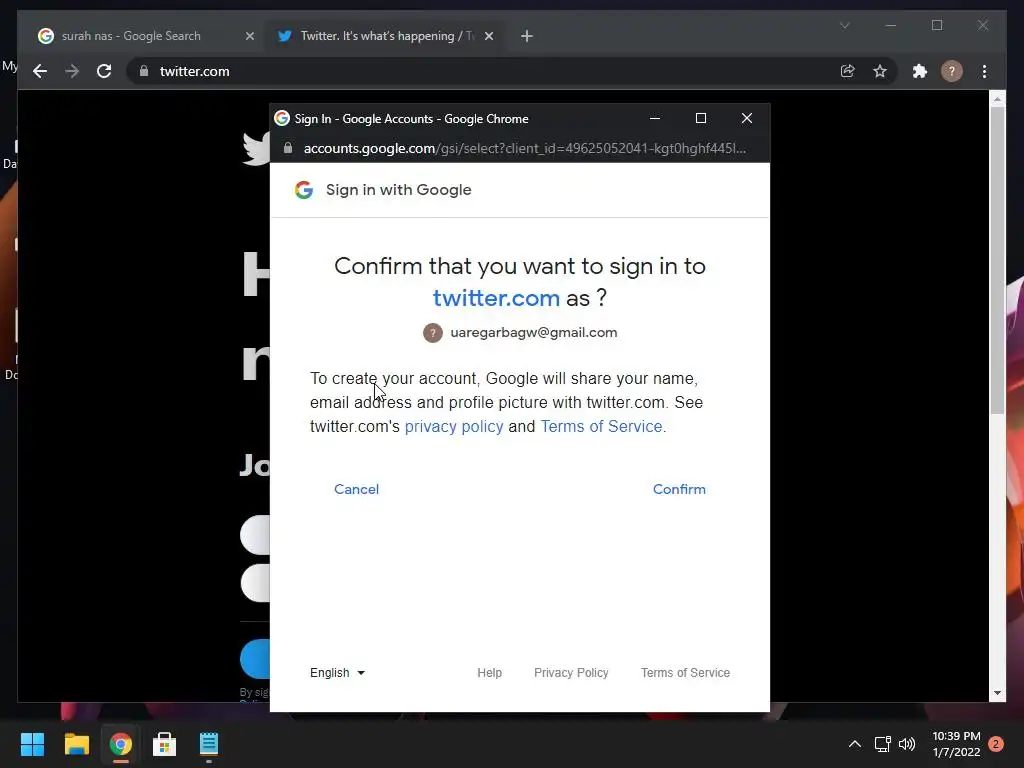Expand the English language dropdown
The width and height of the screenshot is (1024, 768).
[x=337, y=673]
